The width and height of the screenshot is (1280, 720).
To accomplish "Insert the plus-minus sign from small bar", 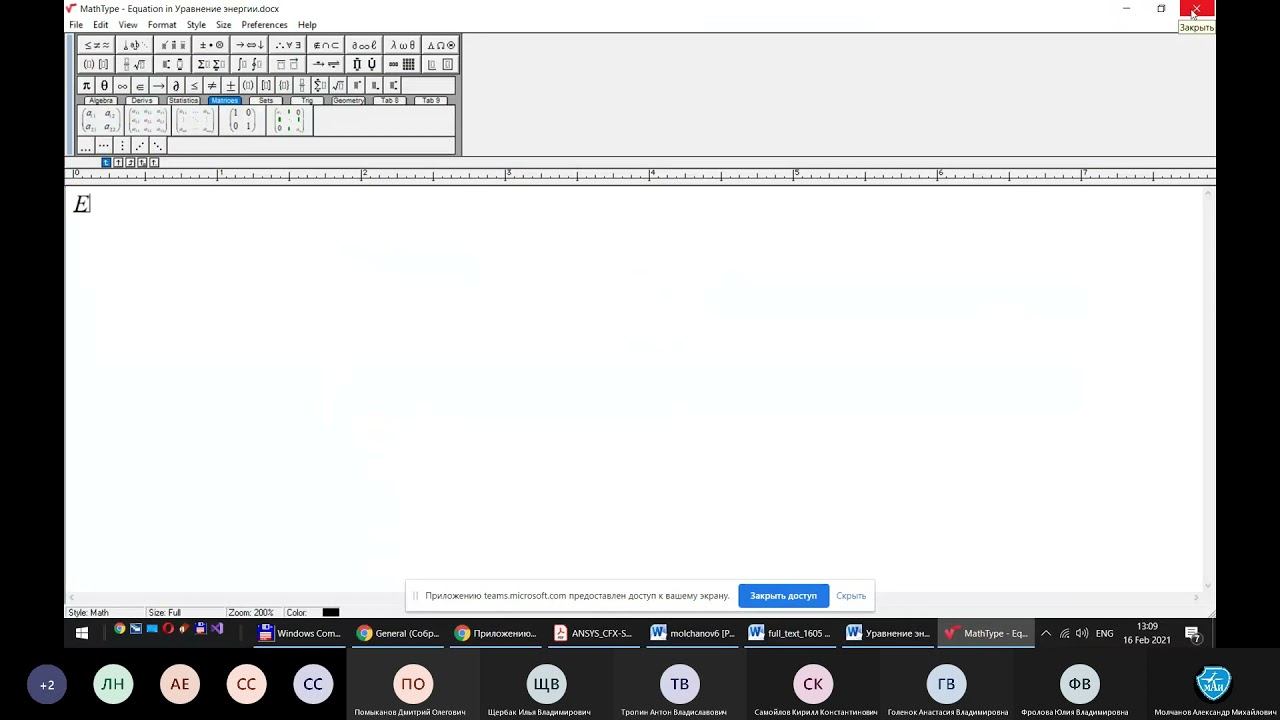I will (230, 86).
